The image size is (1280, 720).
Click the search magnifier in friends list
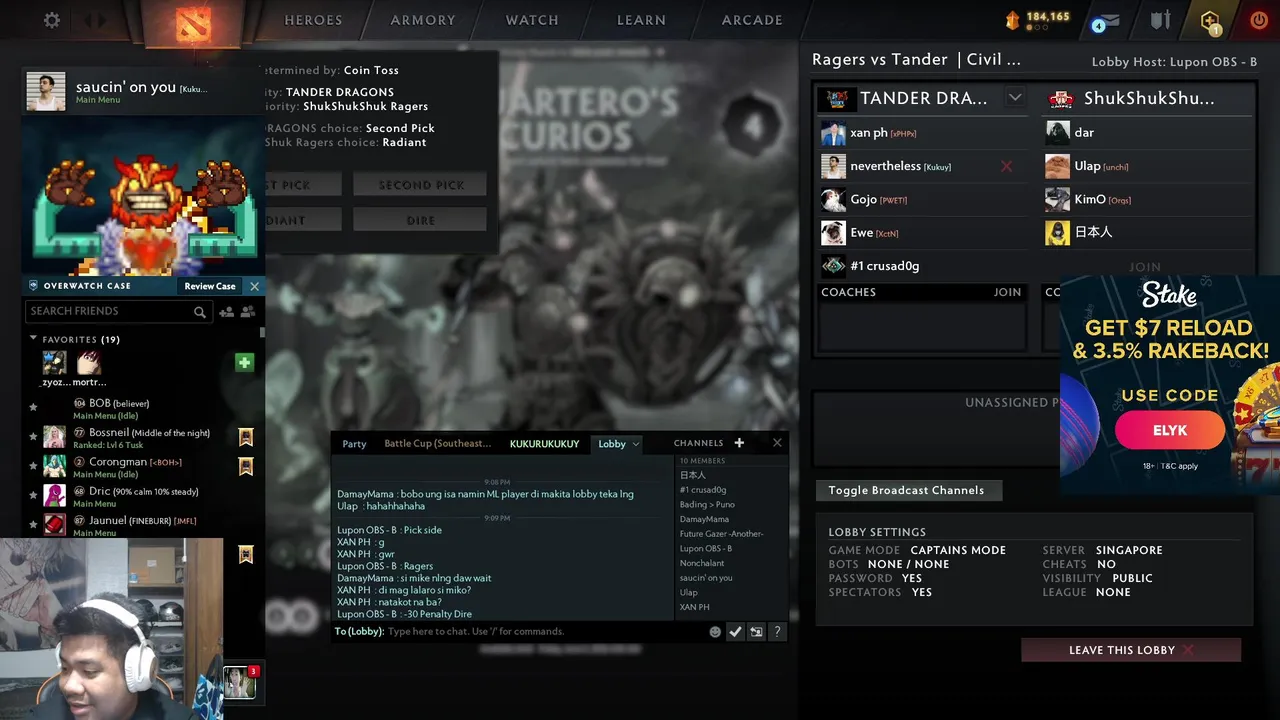pyautogui.click(x=200, y=312)
